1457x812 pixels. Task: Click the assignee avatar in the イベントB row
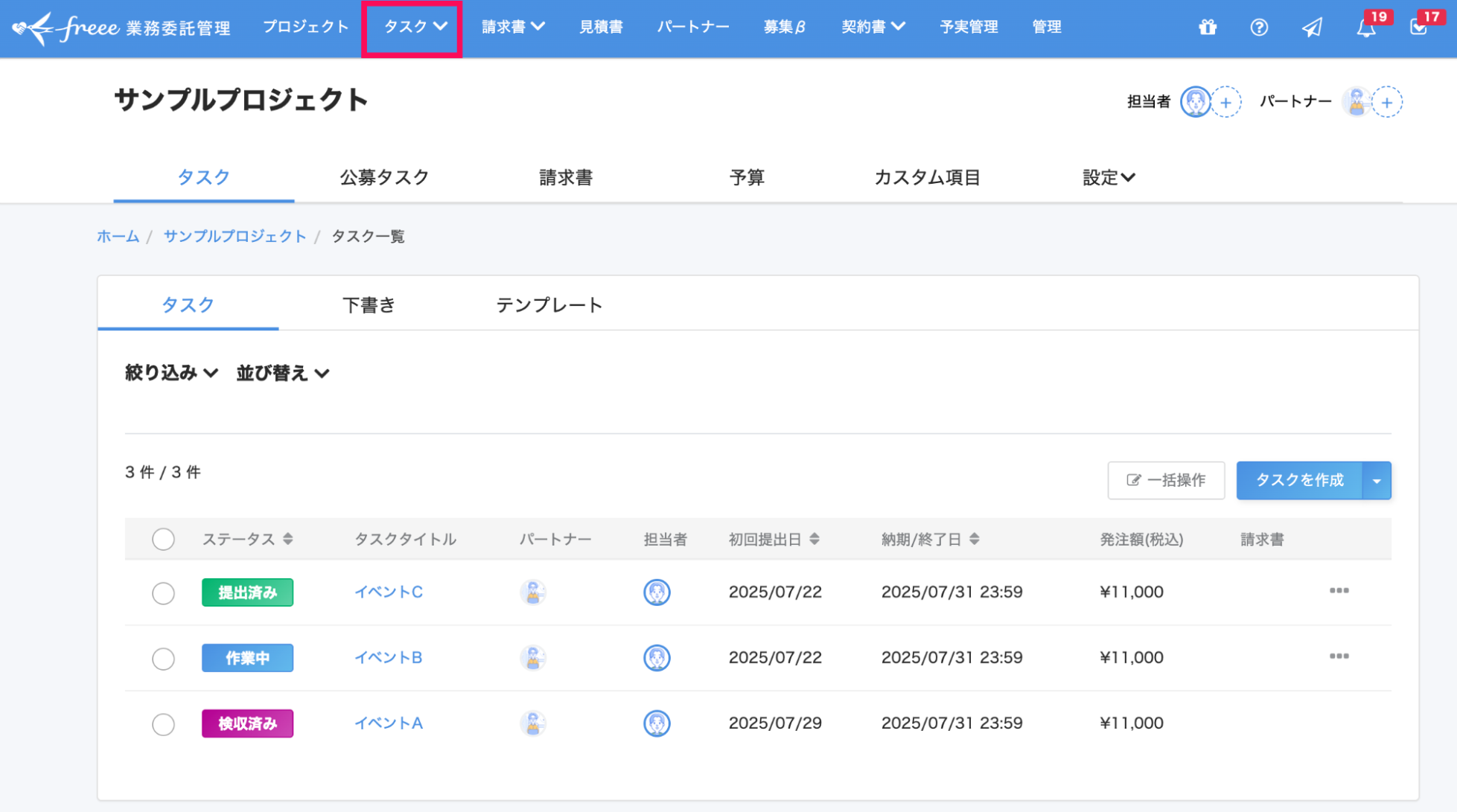[x=657, y=658]
